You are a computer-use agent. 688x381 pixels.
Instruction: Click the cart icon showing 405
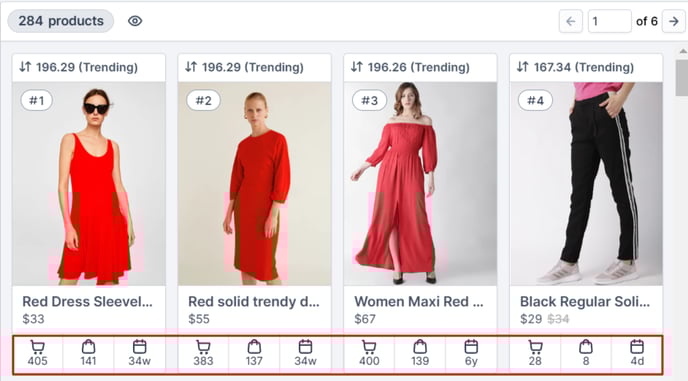(37, 347)
